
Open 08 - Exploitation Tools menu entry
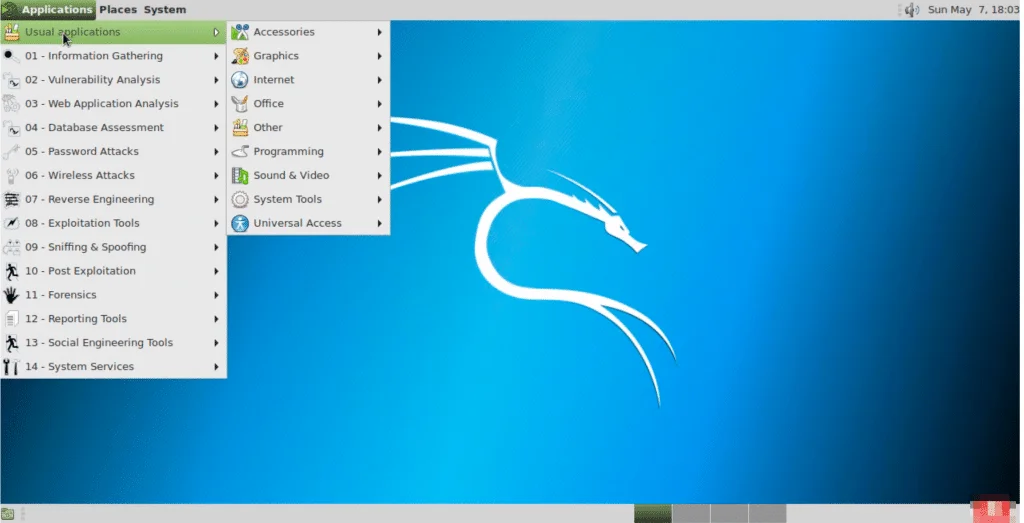[114, 223]
